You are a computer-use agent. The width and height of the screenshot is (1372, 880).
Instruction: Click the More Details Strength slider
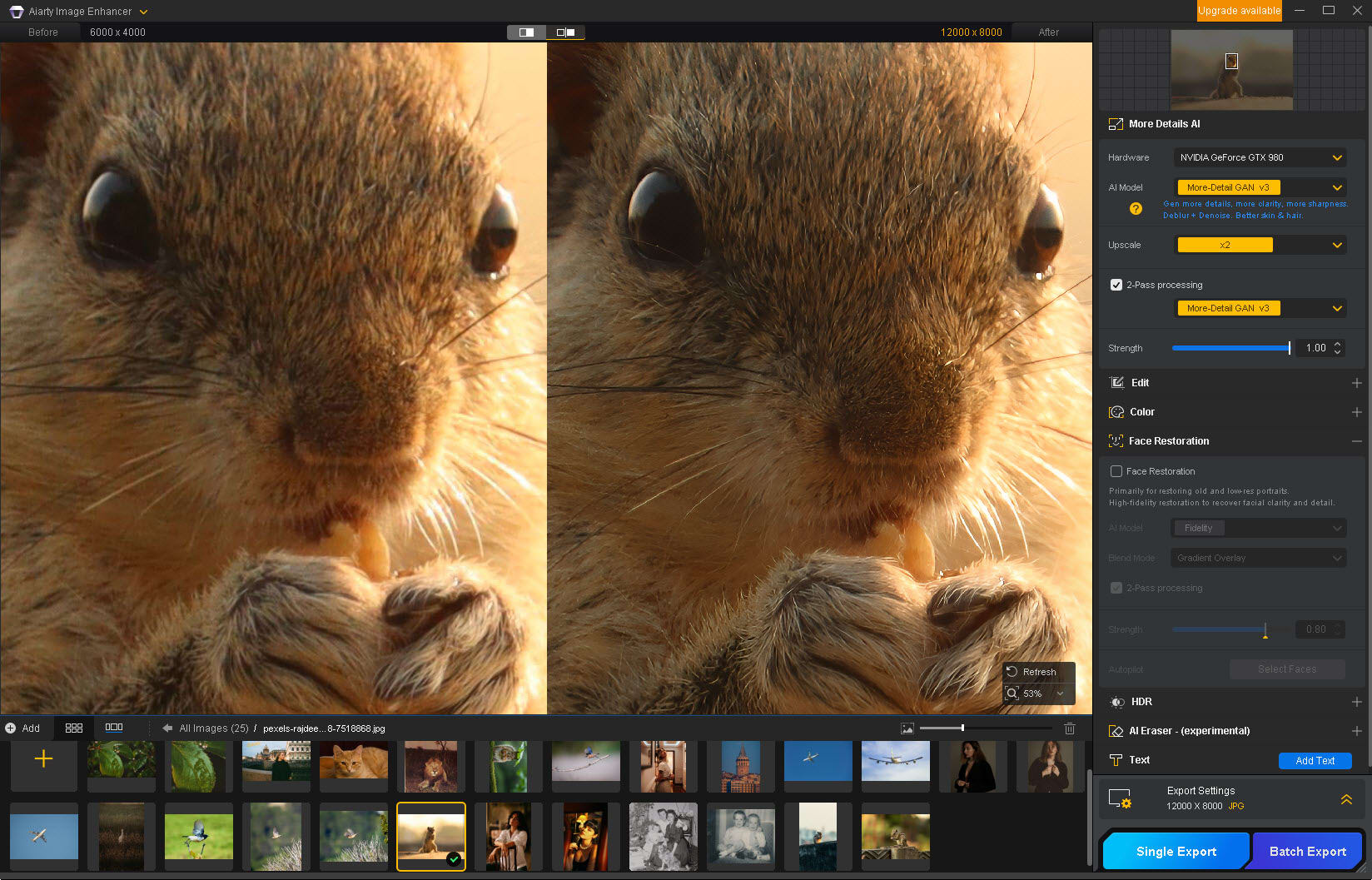tap(1230, 348)
